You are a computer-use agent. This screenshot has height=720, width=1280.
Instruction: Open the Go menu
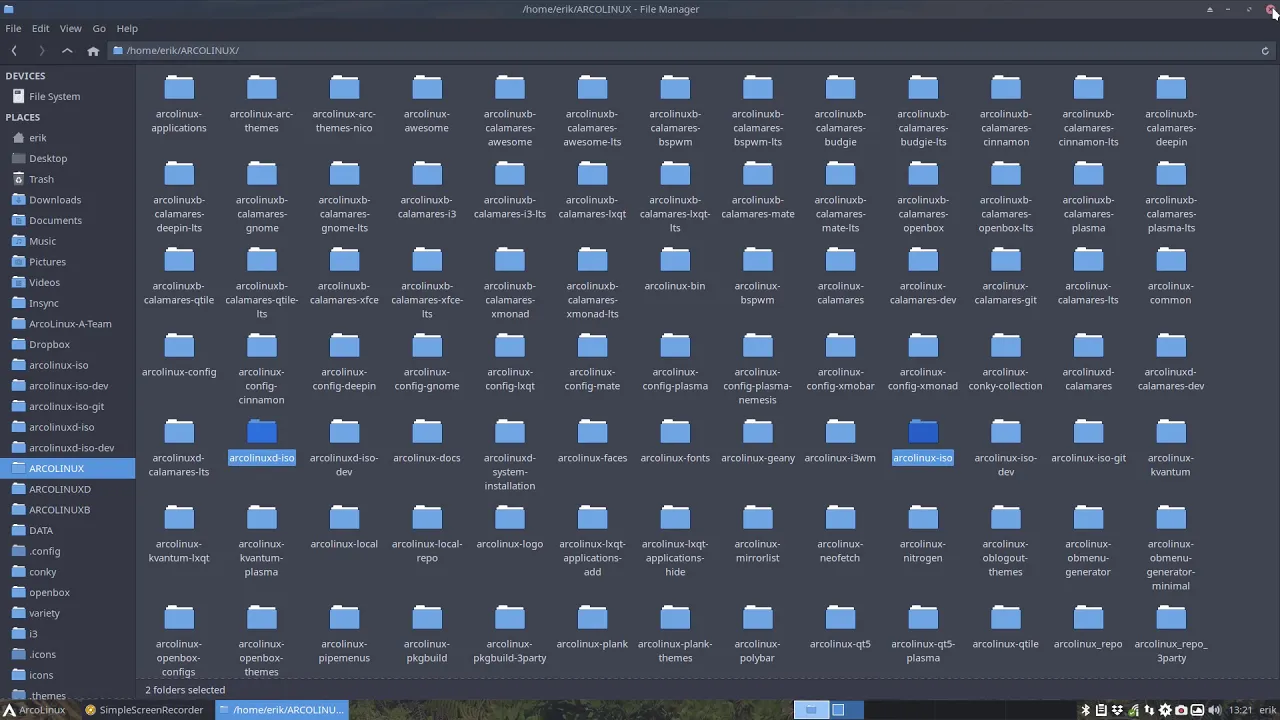[x=99, y=28]
